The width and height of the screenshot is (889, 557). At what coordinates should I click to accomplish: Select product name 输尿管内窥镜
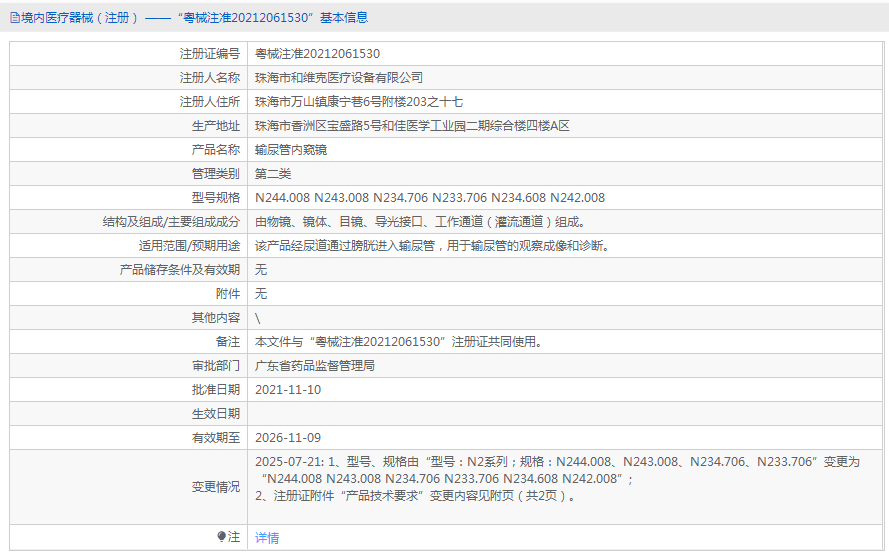[291, 150]
